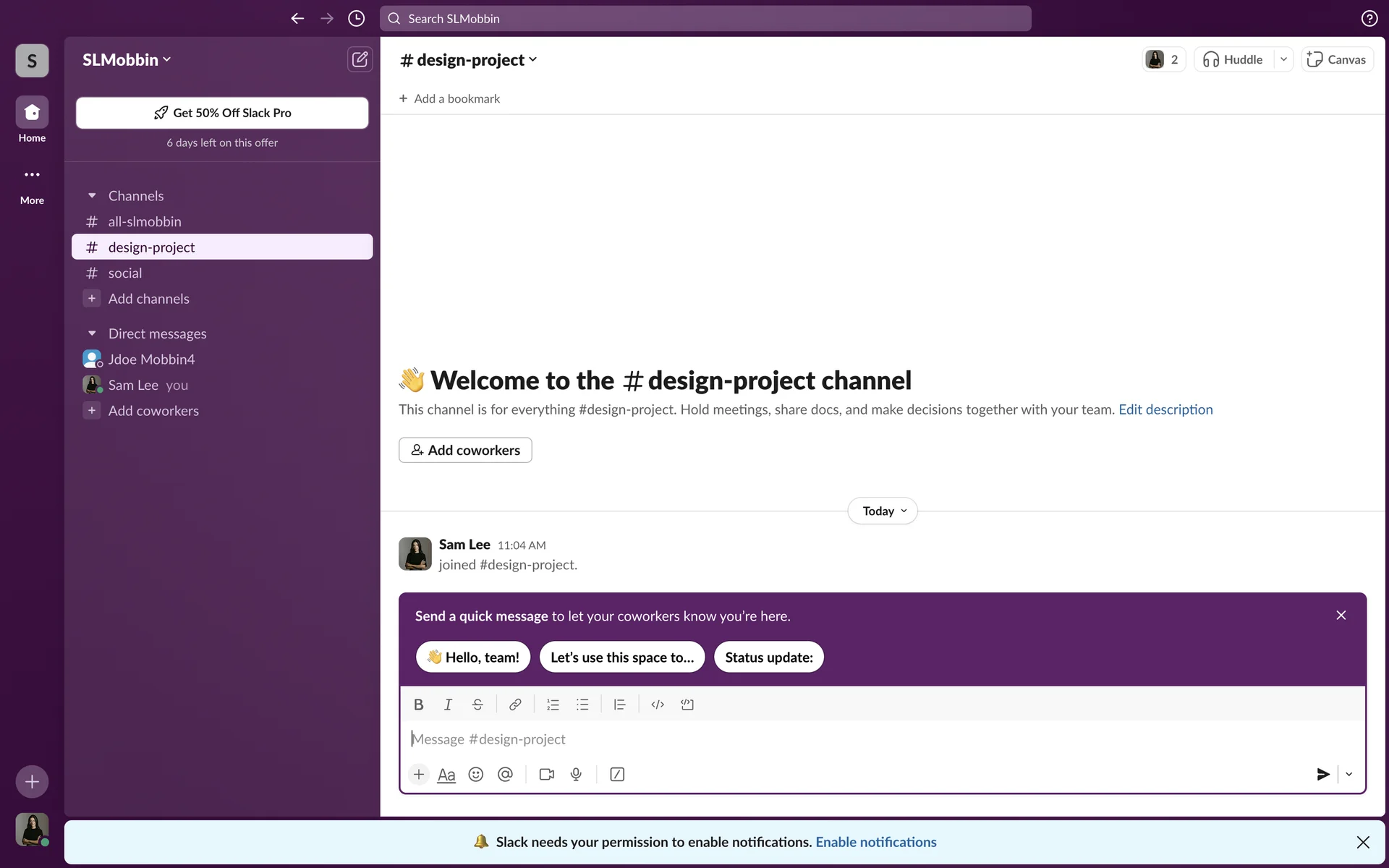Open the SLMobbin workspace menu

(x=127, y=60)
